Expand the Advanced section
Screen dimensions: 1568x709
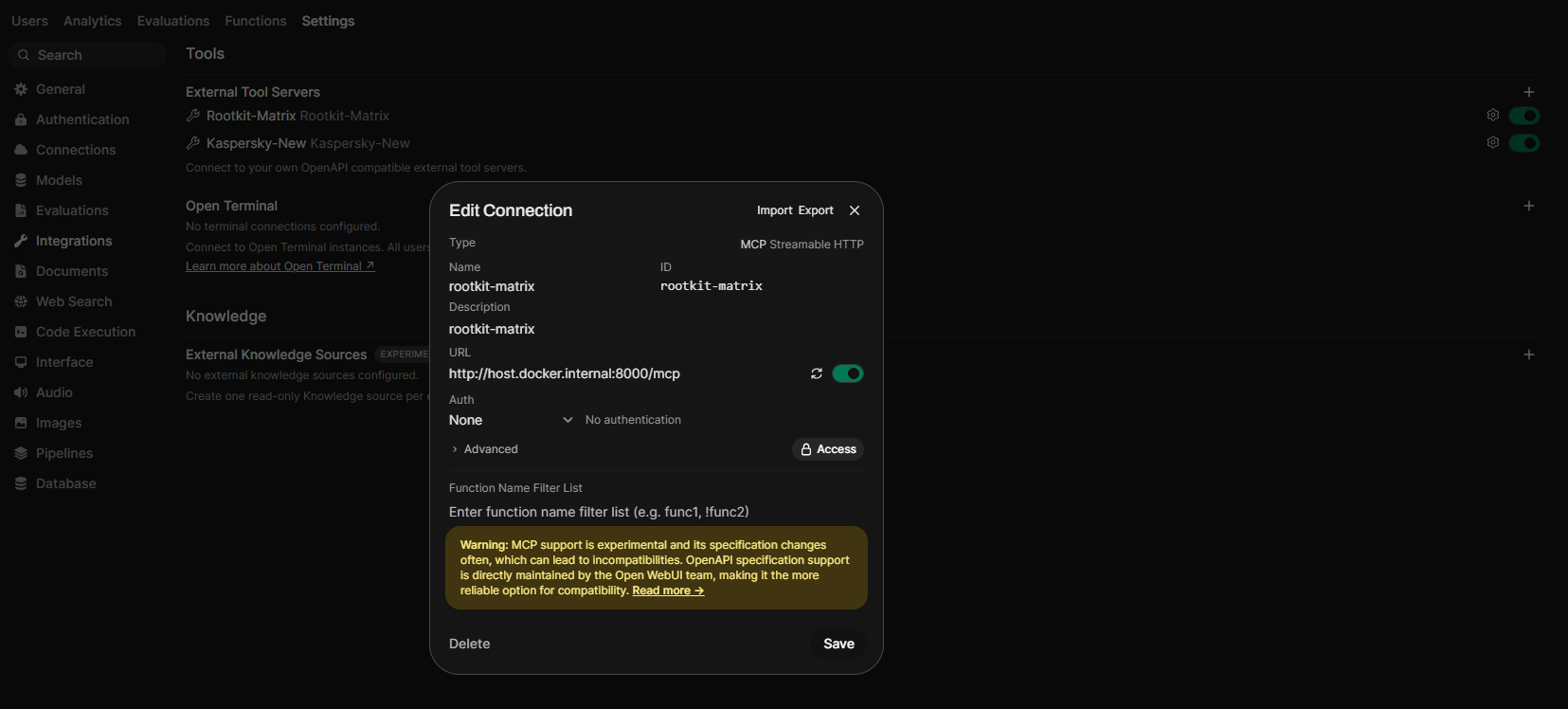(484, 449)
